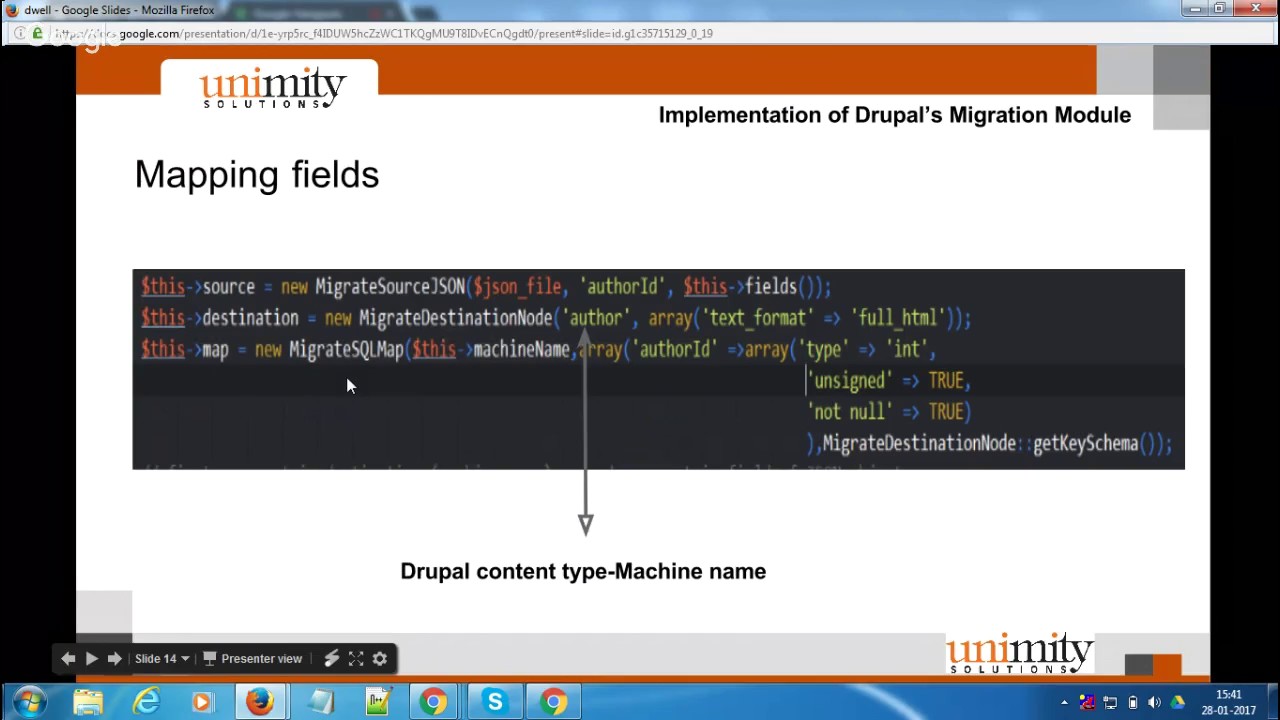The height and width of the screenshot is (720, 1280).
Task: Click getKeySchema in the code
Action: pos(1085,443)
